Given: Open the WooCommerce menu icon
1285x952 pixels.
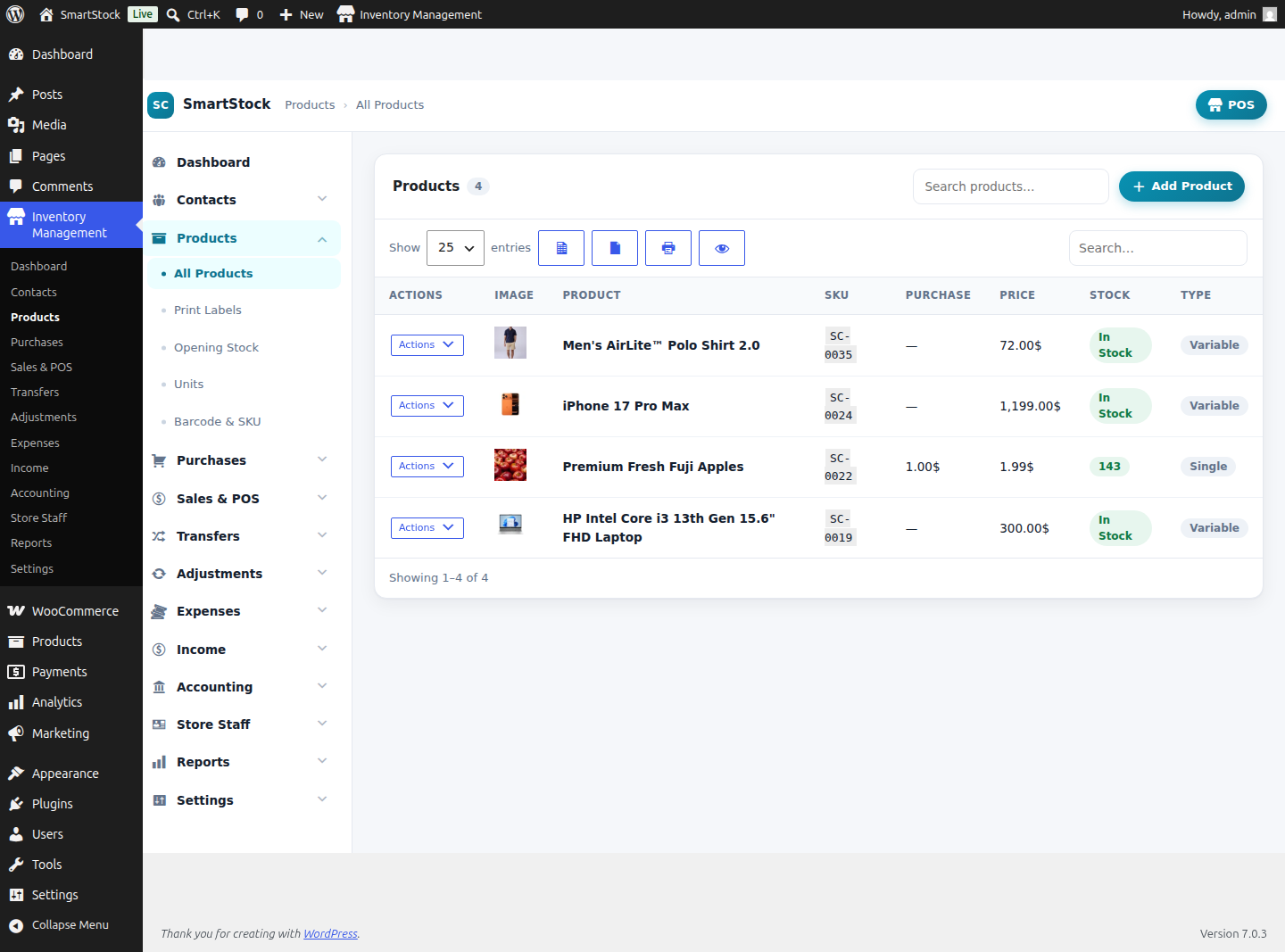Looking at the screenshot, I should click(x=16, y=611).
